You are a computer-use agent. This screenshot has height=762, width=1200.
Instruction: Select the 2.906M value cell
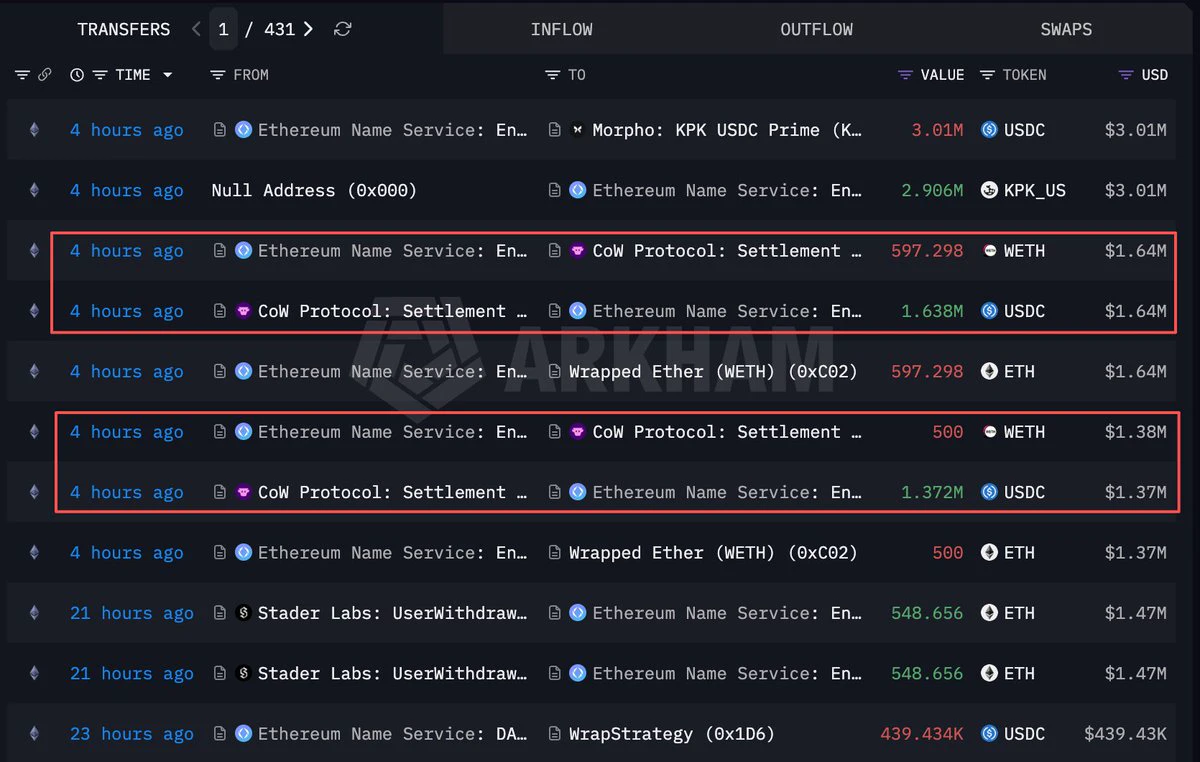pos(933,190)
